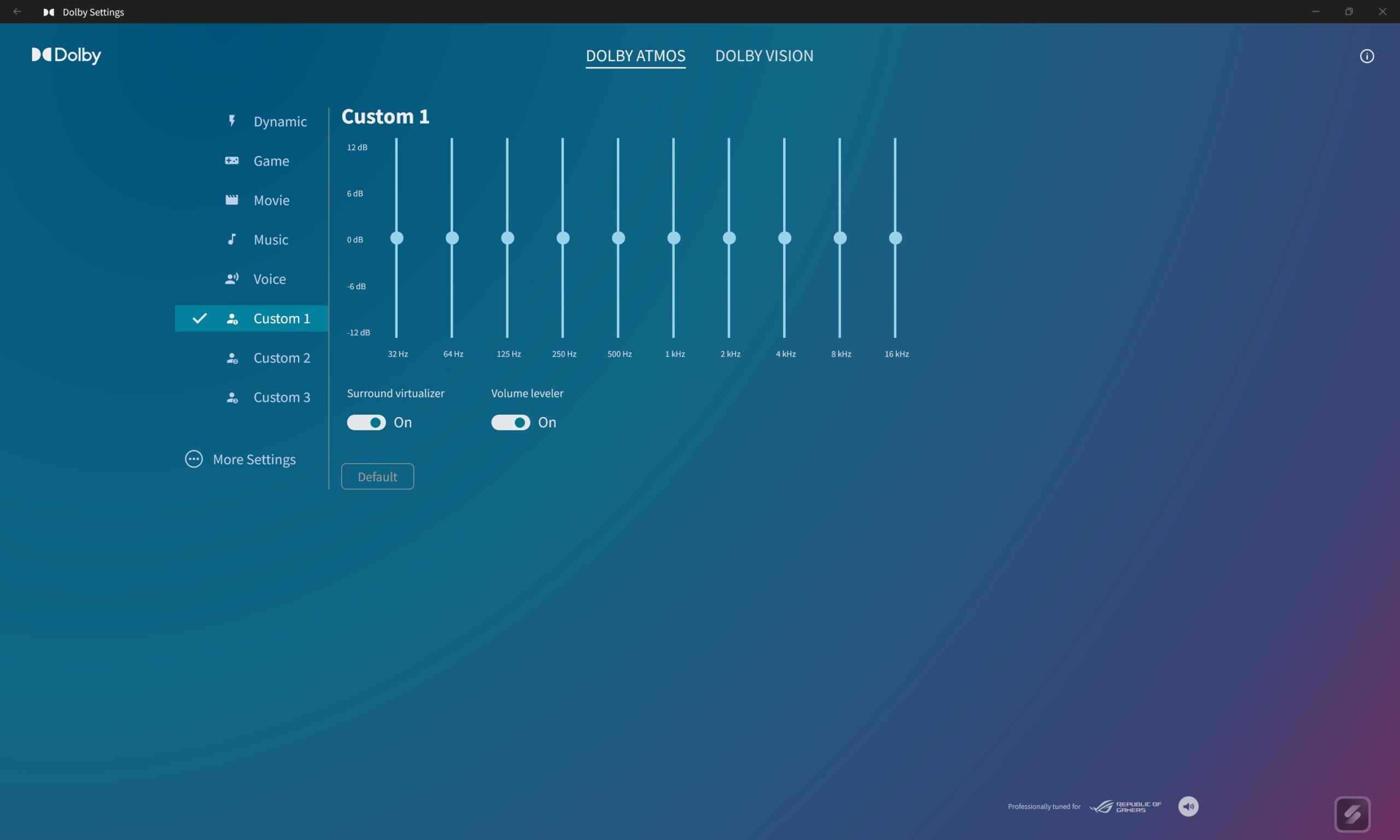This screenshot has width=1400, height=840.
Task: Click the back arrow in the title bar
Action: [17, 11]
